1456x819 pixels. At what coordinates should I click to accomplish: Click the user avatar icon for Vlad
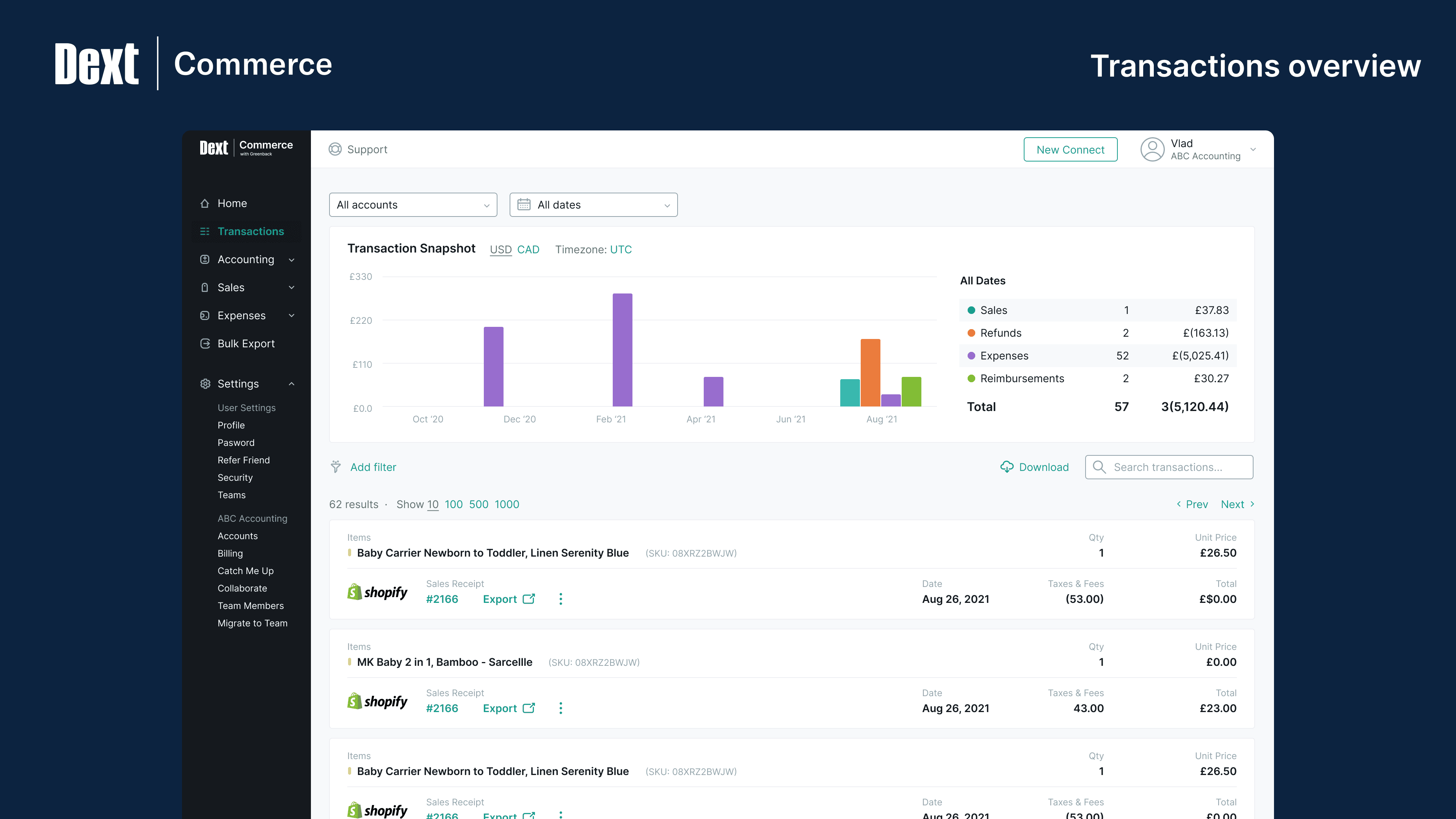[1152, 149]
